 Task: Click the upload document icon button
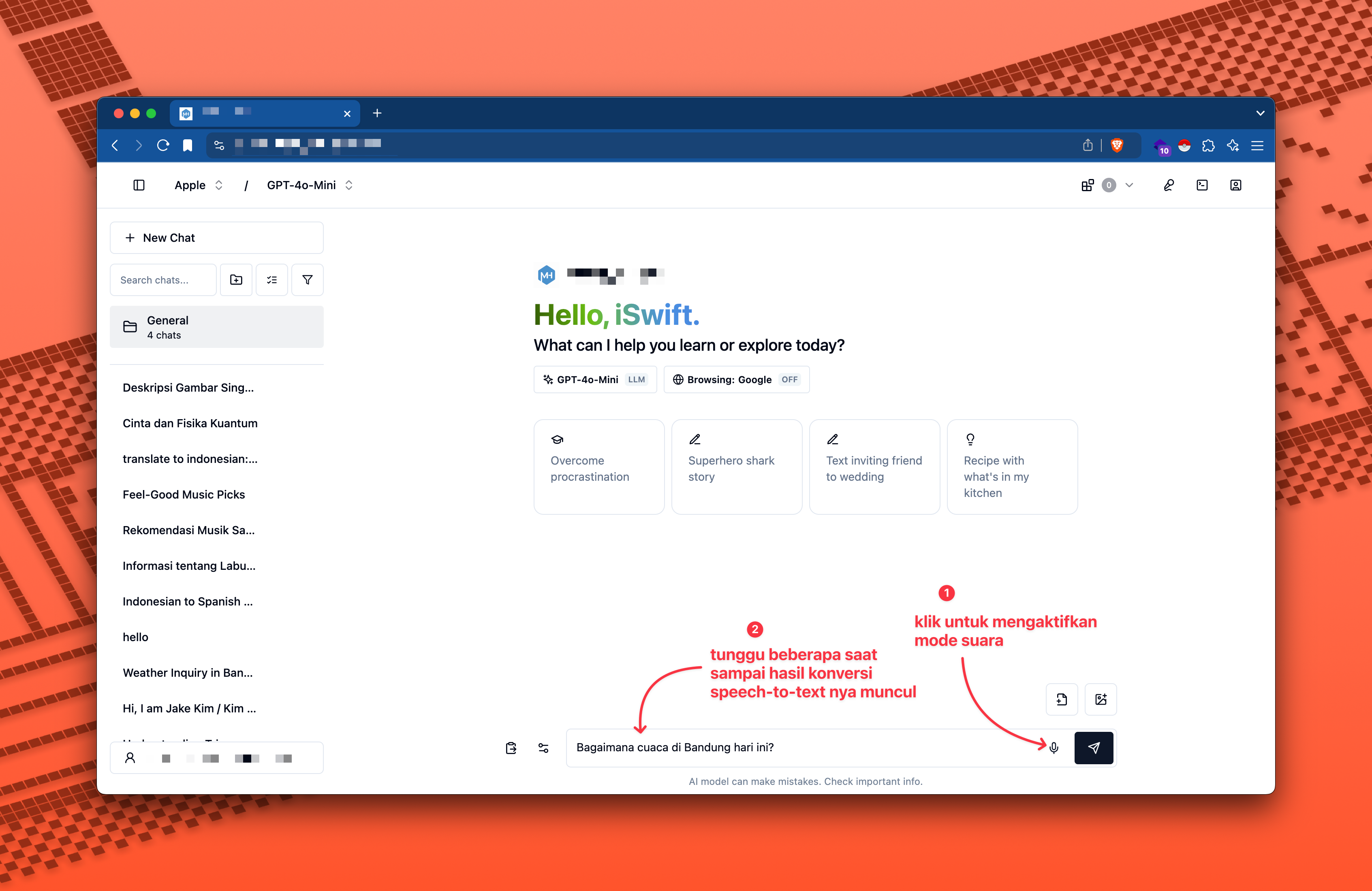pos(1062,699)
